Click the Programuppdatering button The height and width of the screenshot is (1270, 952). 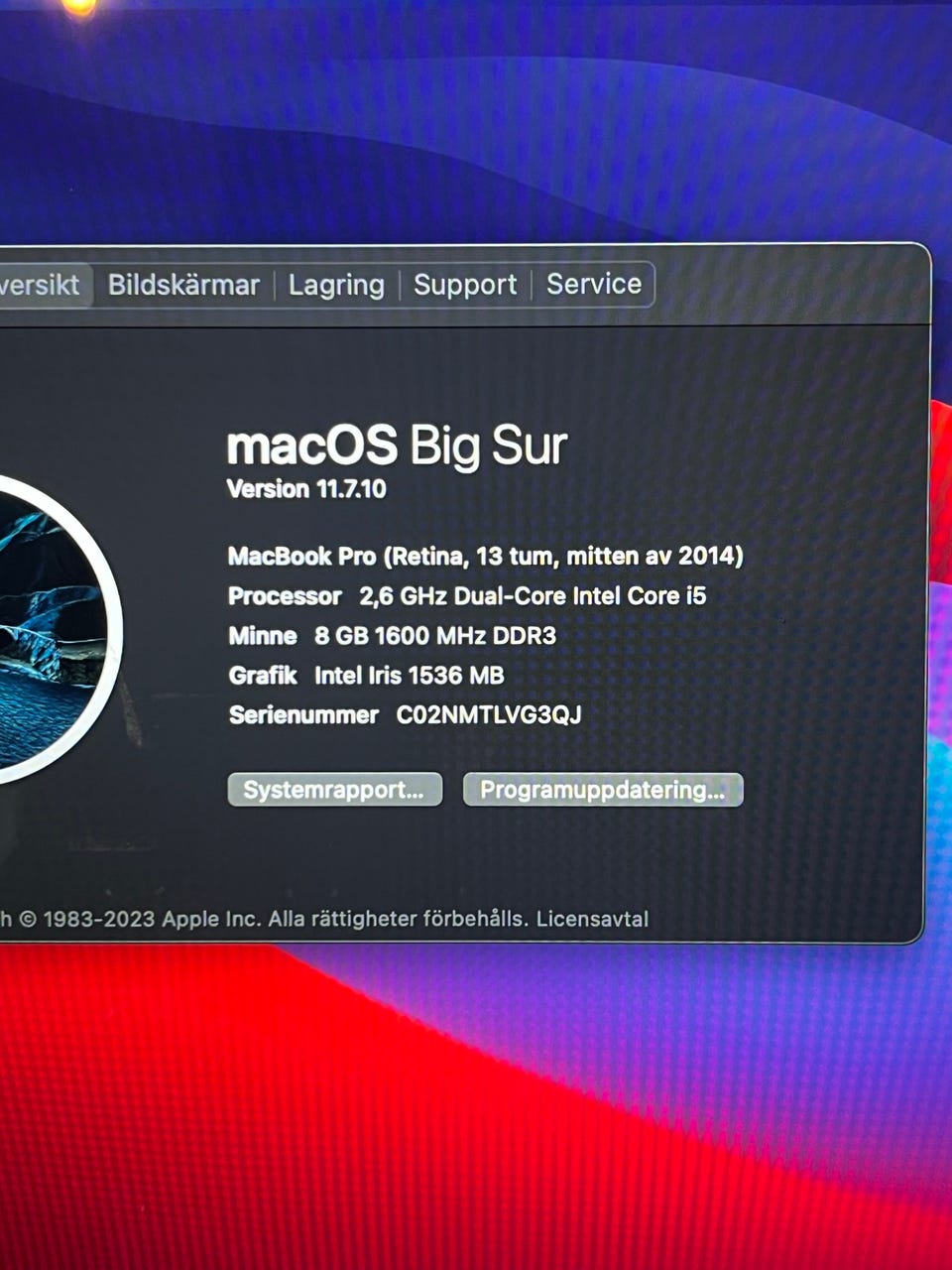(x=603, y=790)
